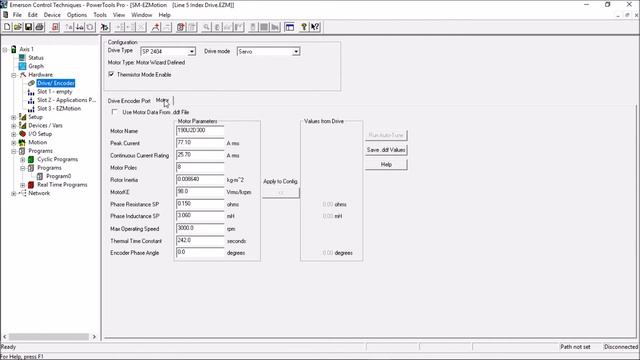Expand the I/O Setup node
Viewport: 640px width, 360px height.
point(13,134)
